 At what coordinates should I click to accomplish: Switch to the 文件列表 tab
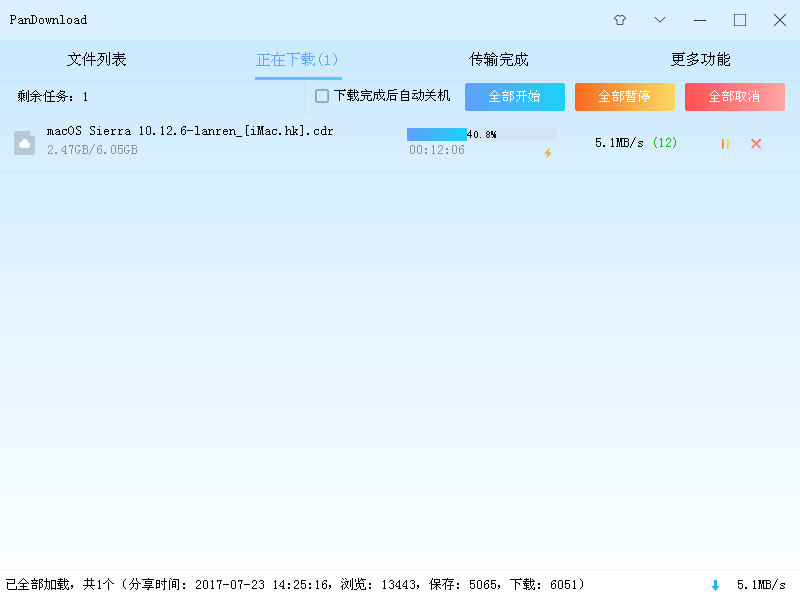coord(96,60)
